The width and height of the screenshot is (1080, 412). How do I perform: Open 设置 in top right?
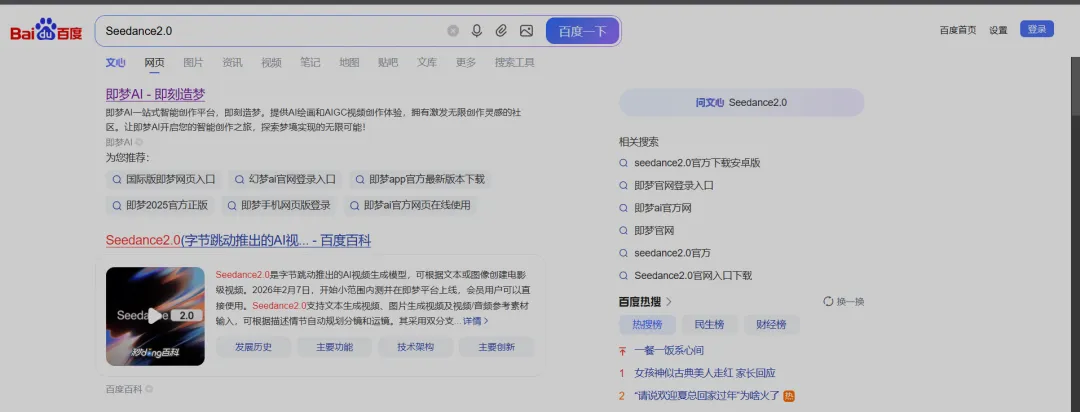coord(998,30)
